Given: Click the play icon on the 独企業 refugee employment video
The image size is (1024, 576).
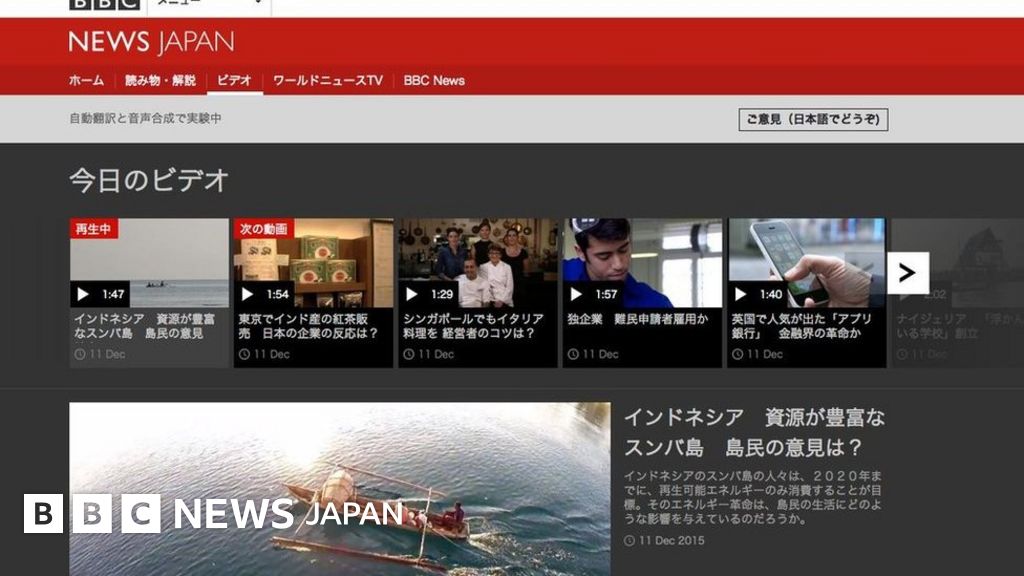Looking at the screenshot, I should click(577, 294).
